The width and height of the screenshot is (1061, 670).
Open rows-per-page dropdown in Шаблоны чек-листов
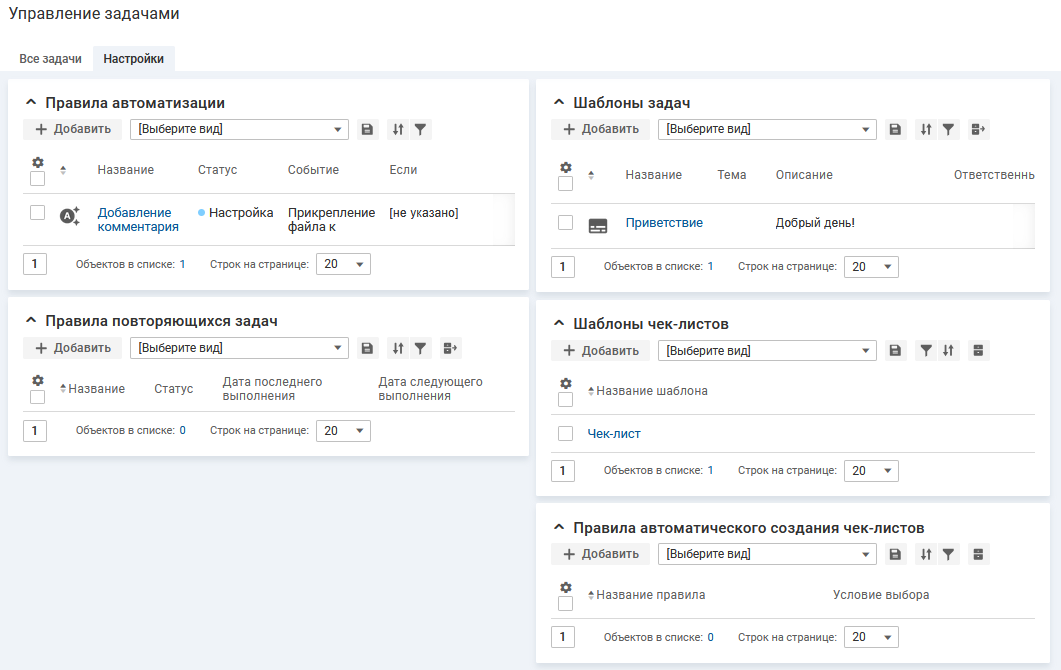point(871,470)
